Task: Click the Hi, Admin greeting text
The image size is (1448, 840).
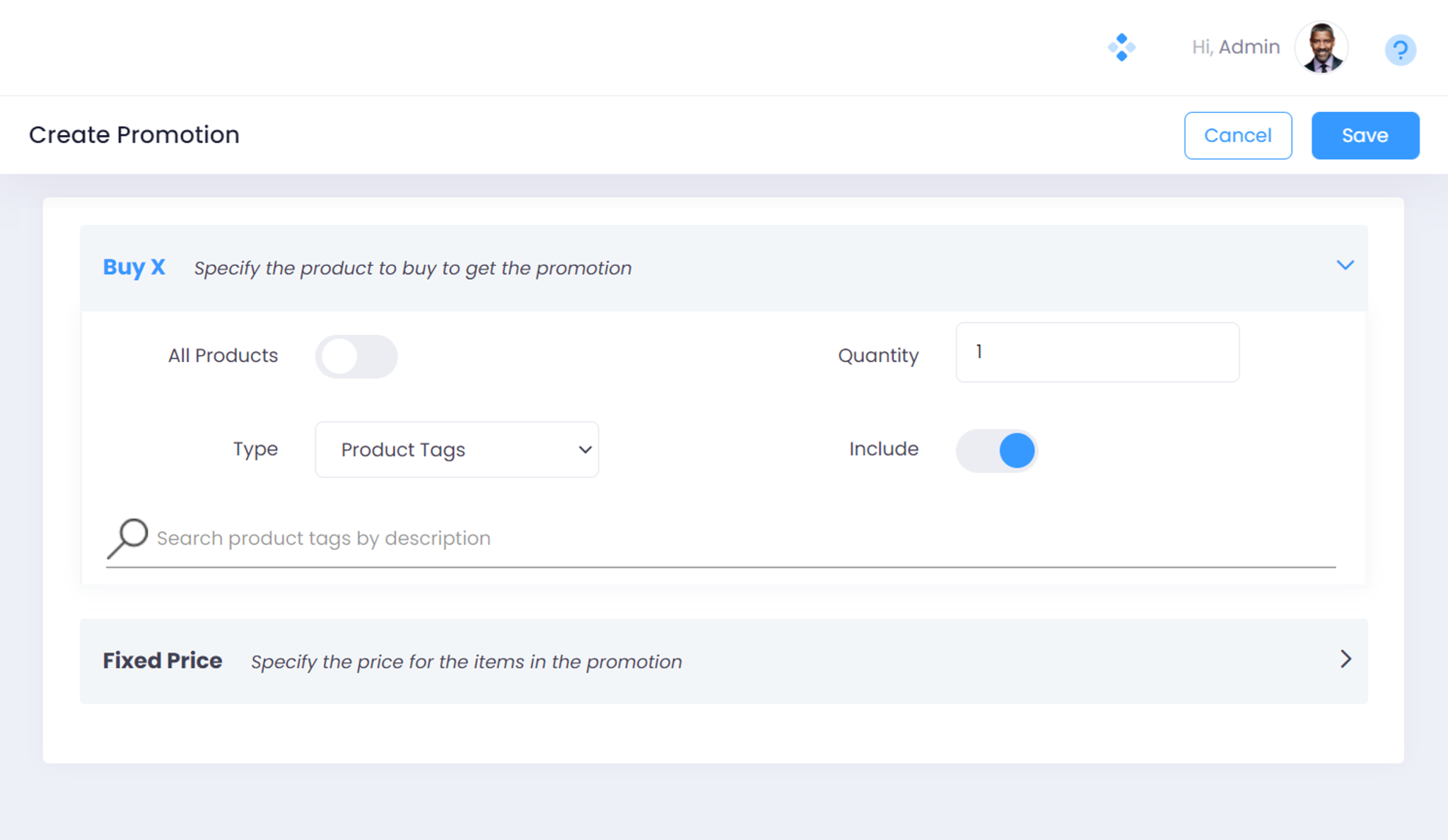Action: 1235,47
